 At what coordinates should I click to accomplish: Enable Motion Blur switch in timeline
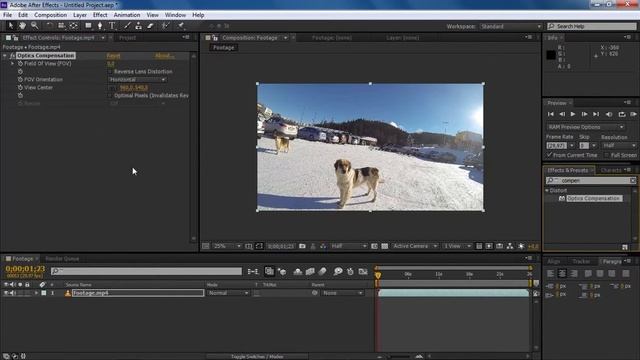coord(322,271)
